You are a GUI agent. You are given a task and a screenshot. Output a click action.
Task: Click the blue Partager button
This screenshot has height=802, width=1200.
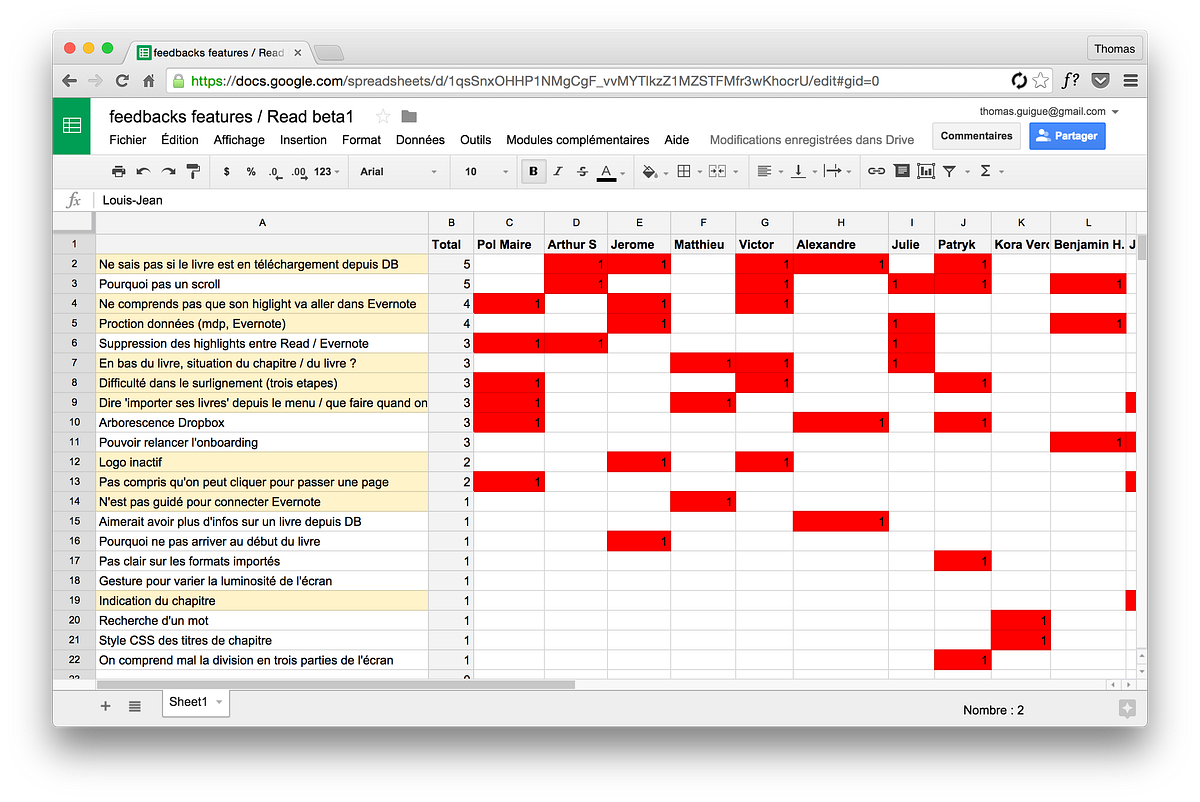click(1067, 136)
